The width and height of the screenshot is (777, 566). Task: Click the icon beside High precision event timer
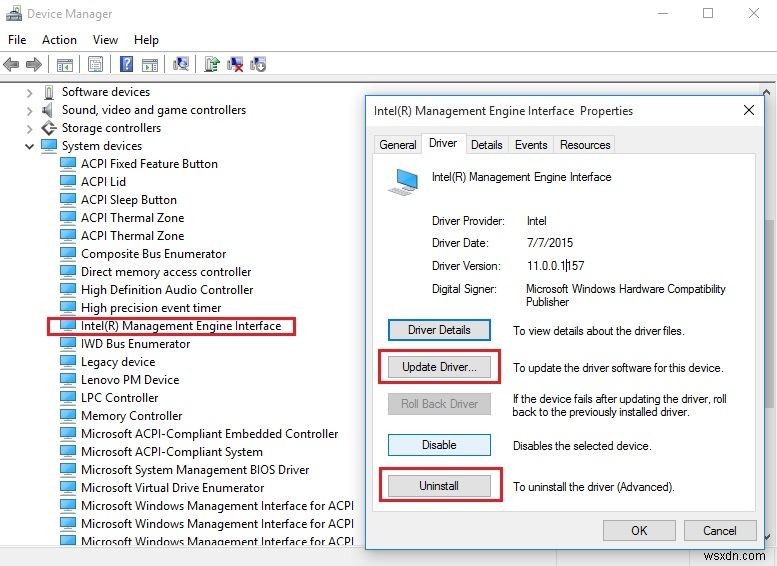(68, 308)
